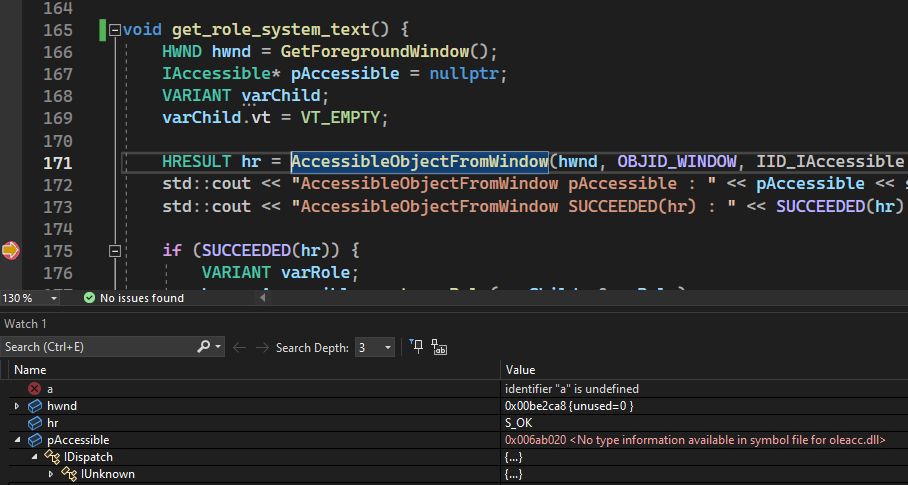Select the watch row named 'a'
Image resolution: width=908 pixels, height=485 pixels.
[x=50, y=389]
